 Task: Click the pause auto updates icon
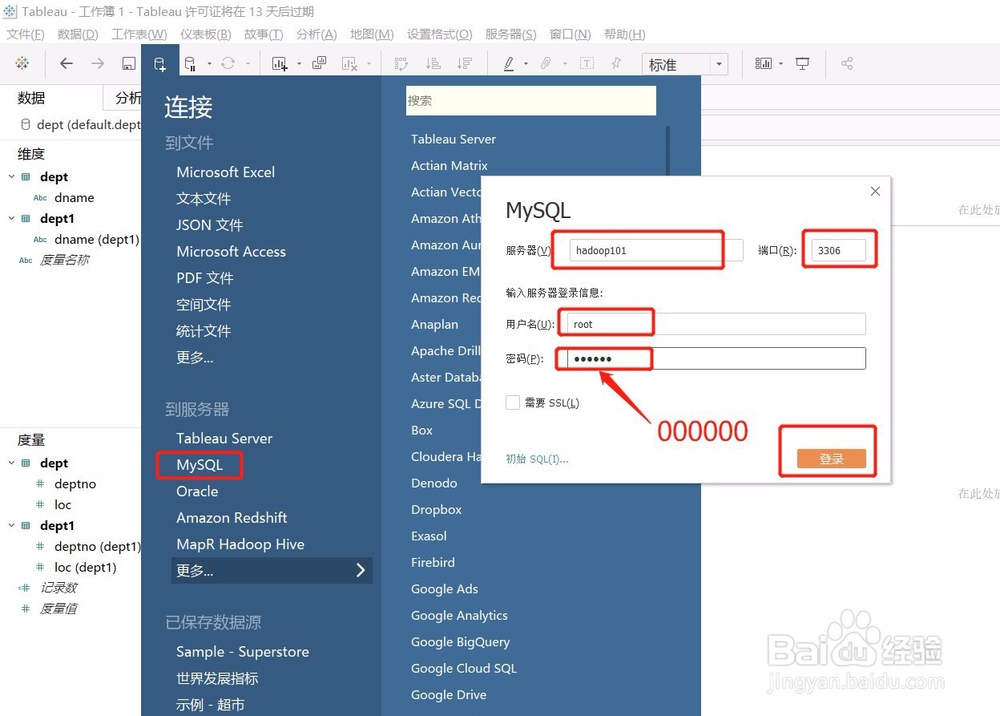click(189, 63)
